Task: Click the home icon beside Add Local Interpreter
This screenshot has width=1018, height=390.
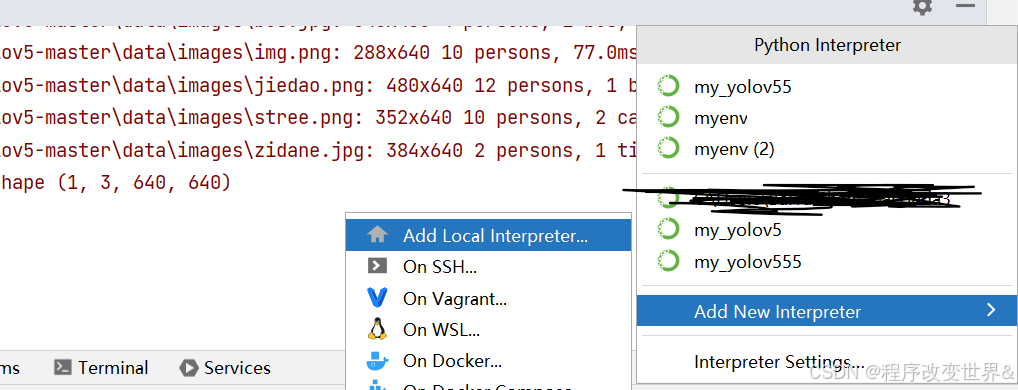Action: point(377,235)
